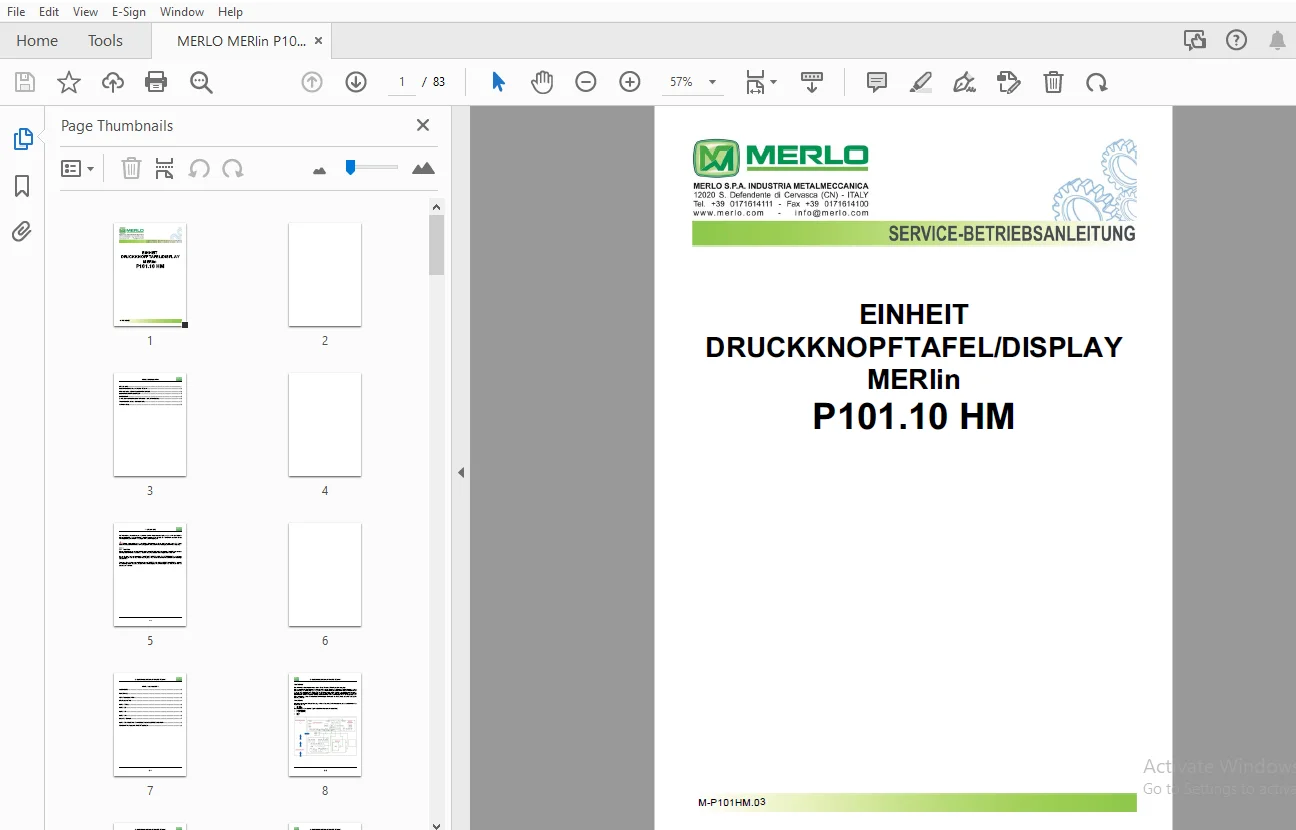Rotate thumbnails counterclockwise
Viewport: 1296px width, 830px height.
click(x=199, y=168)
